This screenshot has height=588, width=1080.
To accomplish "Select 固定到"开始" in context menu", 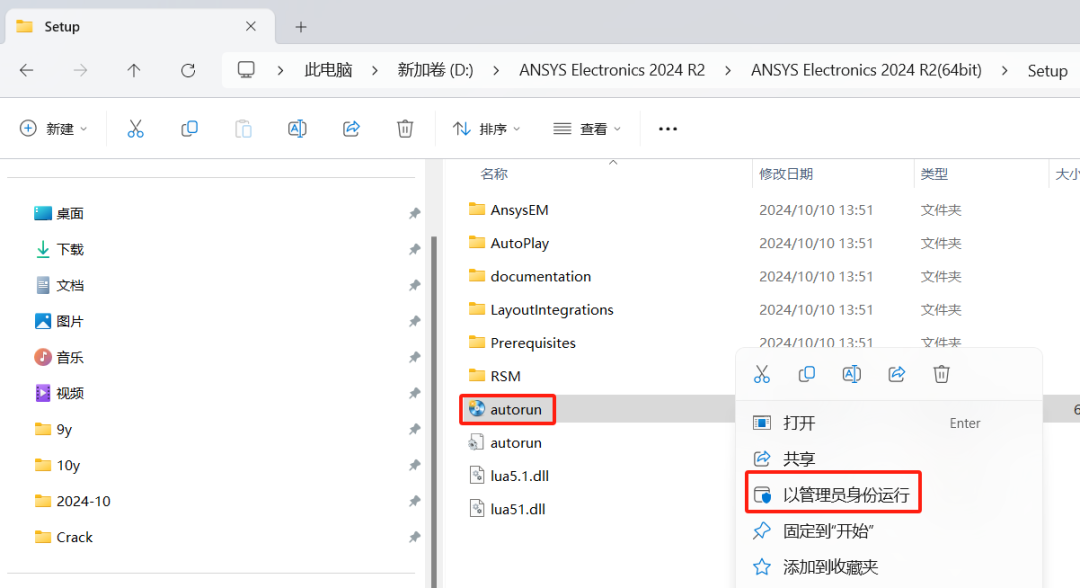I will (x=889, y=531).
